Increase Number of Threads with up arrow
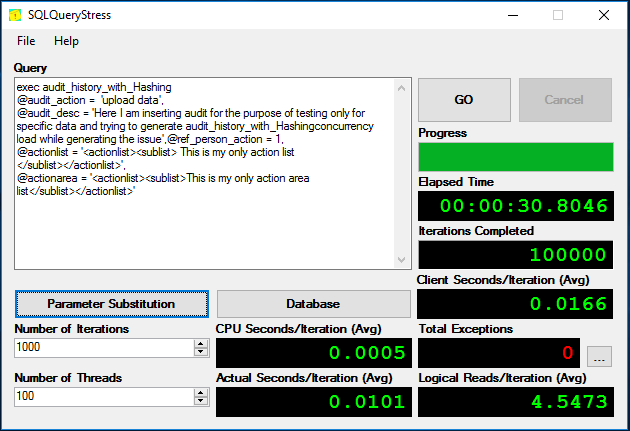This screenshot has width=630, height=431. coord(200,392)
